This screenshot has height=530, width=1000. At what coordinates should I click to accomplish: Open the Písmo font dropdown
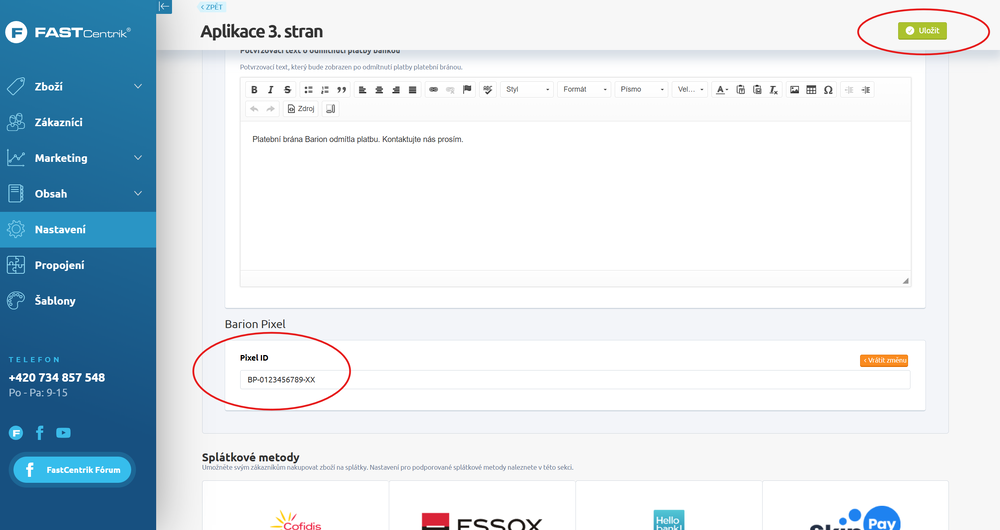coord(641,90)
